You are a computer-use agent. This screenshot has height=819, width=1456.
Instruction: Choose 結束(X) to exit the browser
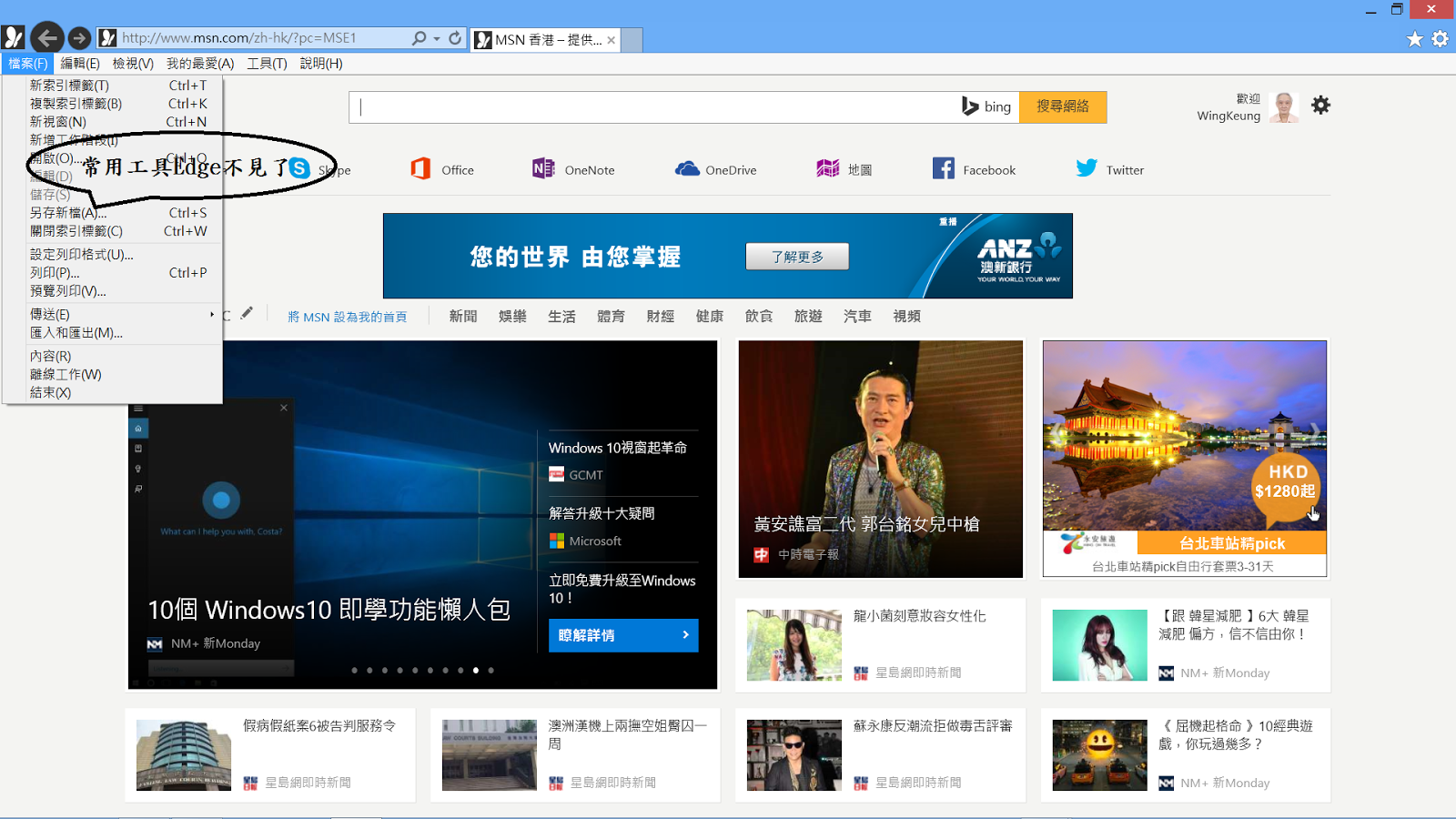pyautogui.click(x=113, y=393)
